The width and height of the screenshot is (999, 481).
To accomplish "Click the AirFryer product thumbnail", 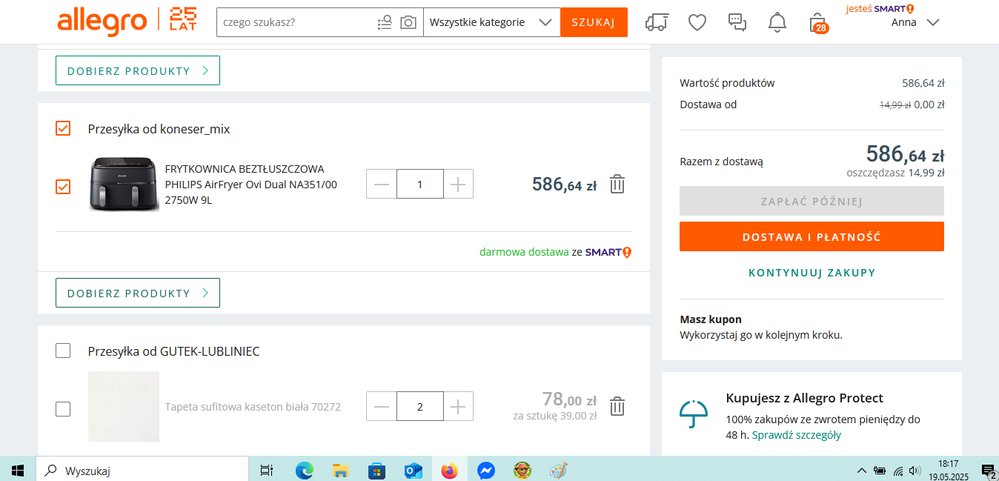I will tap(122, 183).
